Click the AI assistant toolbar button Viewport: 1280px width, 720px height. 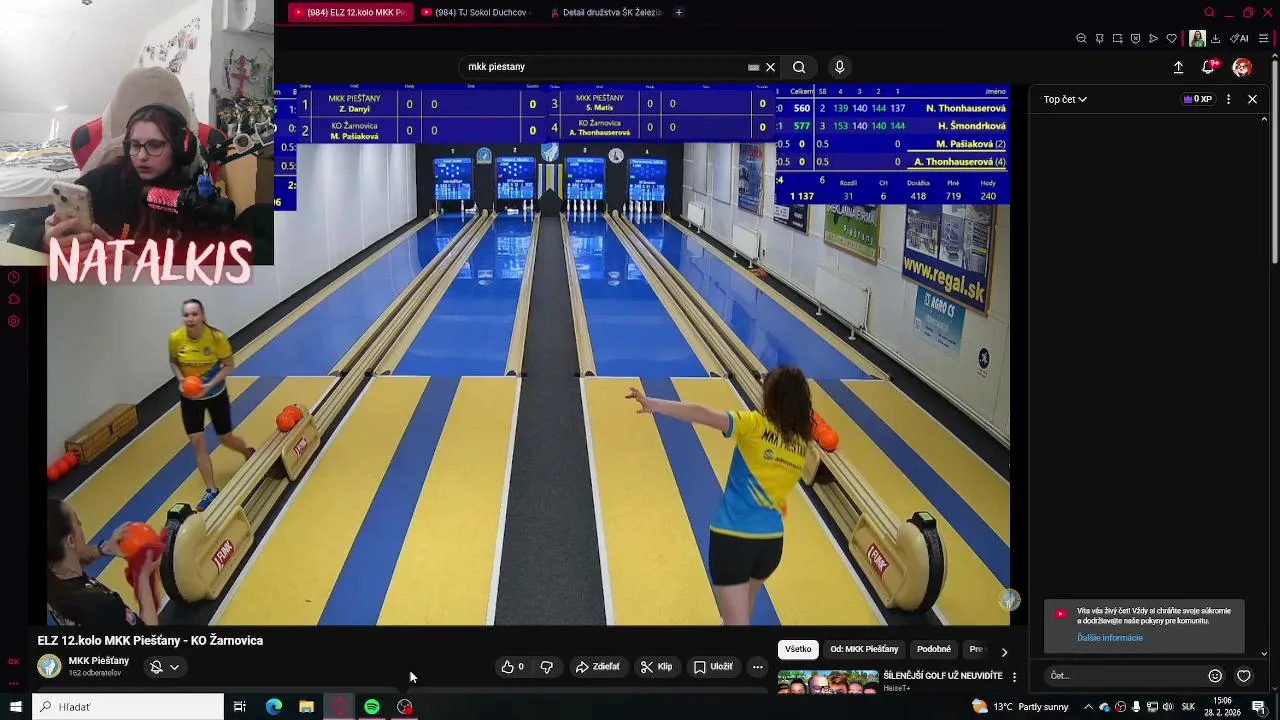tap(1239, 39)
